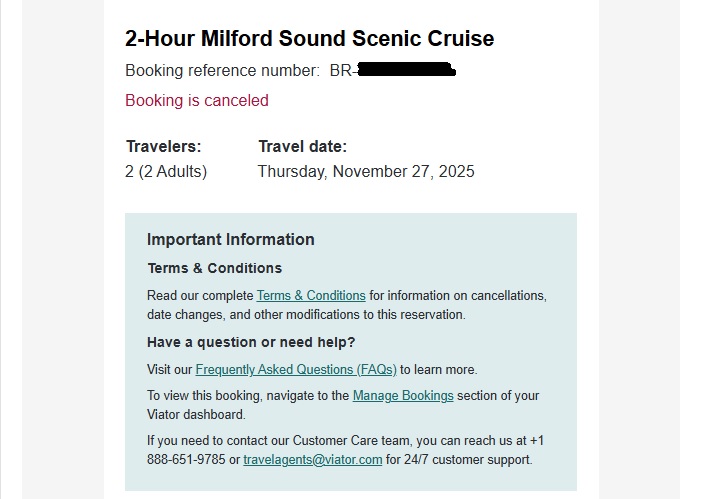The width and height of the screenshot is (701, 499).
Task: Open the Frequently Asked Questions (FAQs) link
Action: [296, 370]
